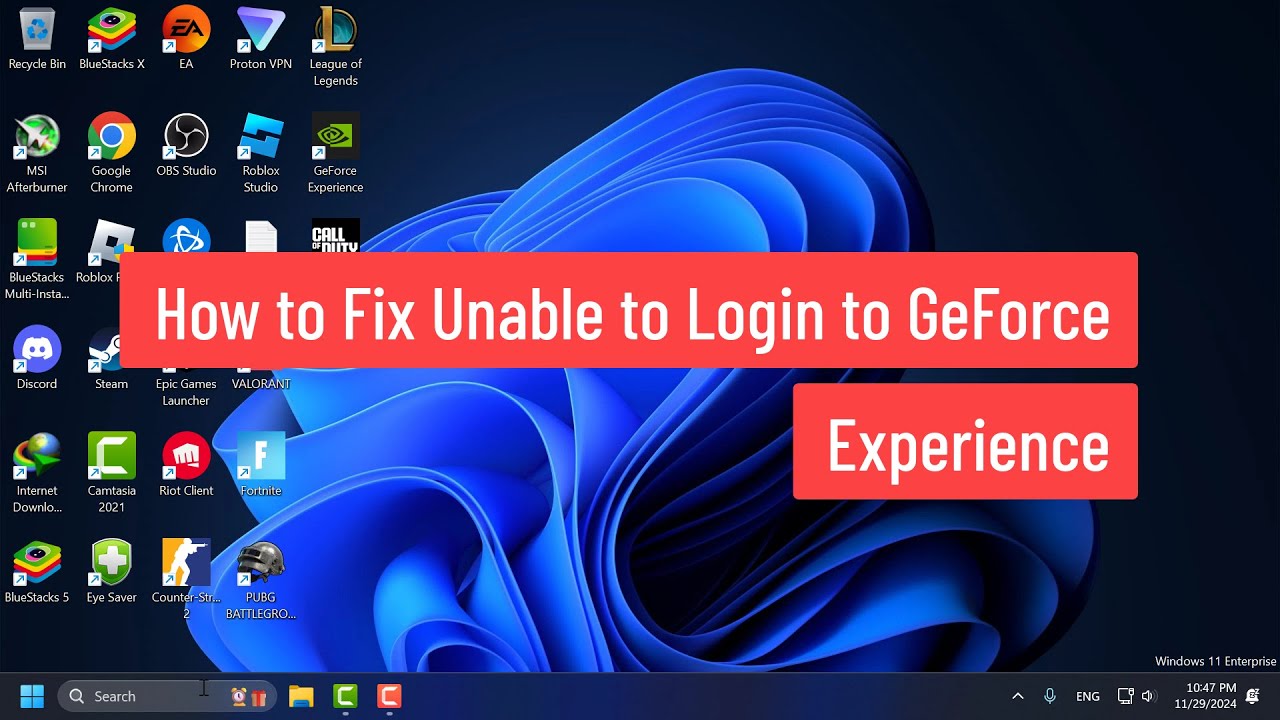Open the volume speaker tray icon

(1148, 696)
